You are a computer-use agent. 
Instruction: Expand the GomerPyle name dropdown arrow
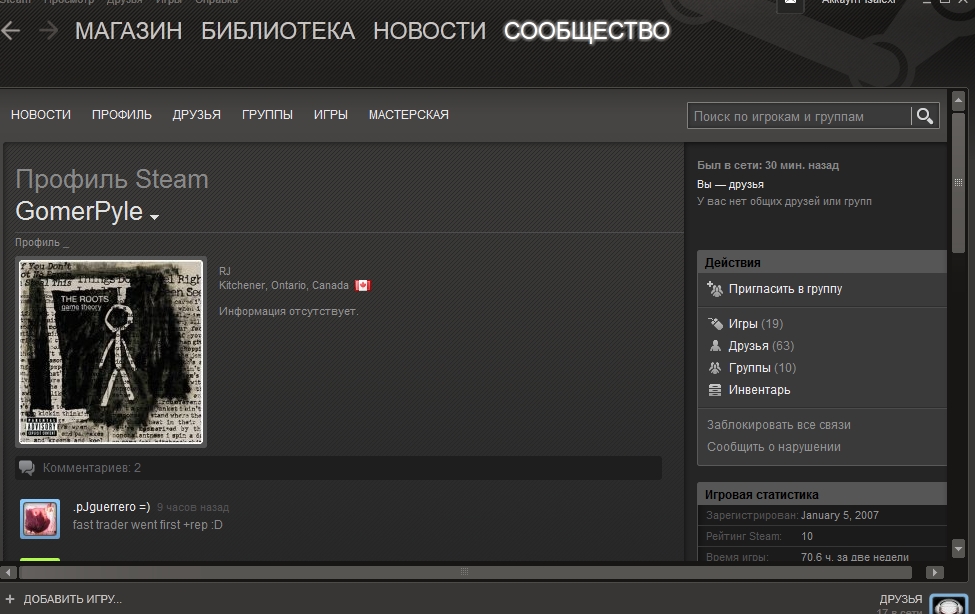tap(155, 216)
